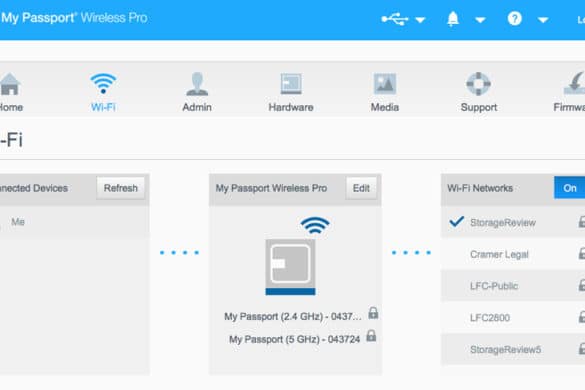Viewport: 585px width, 390px height.
Task: Click the Wi-Fi tab label
Action: coord(103,107)
